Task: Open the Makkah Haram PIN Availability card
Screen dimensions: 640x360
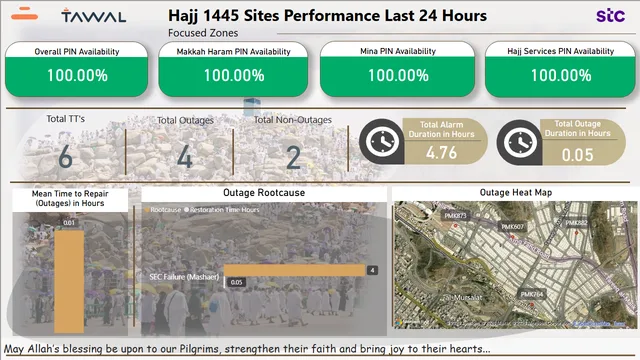Action: coord(233,69)
